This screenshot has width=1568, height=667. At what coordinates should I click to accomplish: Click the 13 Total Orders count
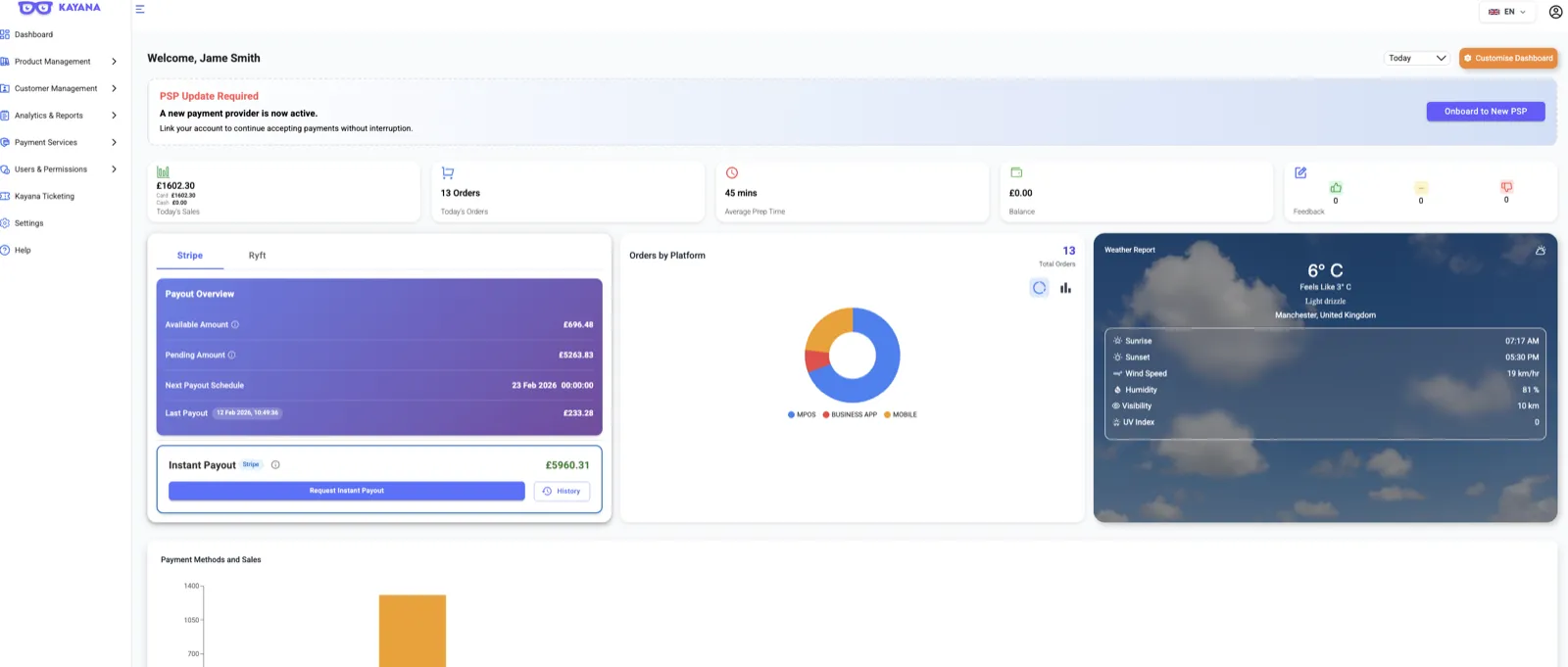[x=1069, y=251]
